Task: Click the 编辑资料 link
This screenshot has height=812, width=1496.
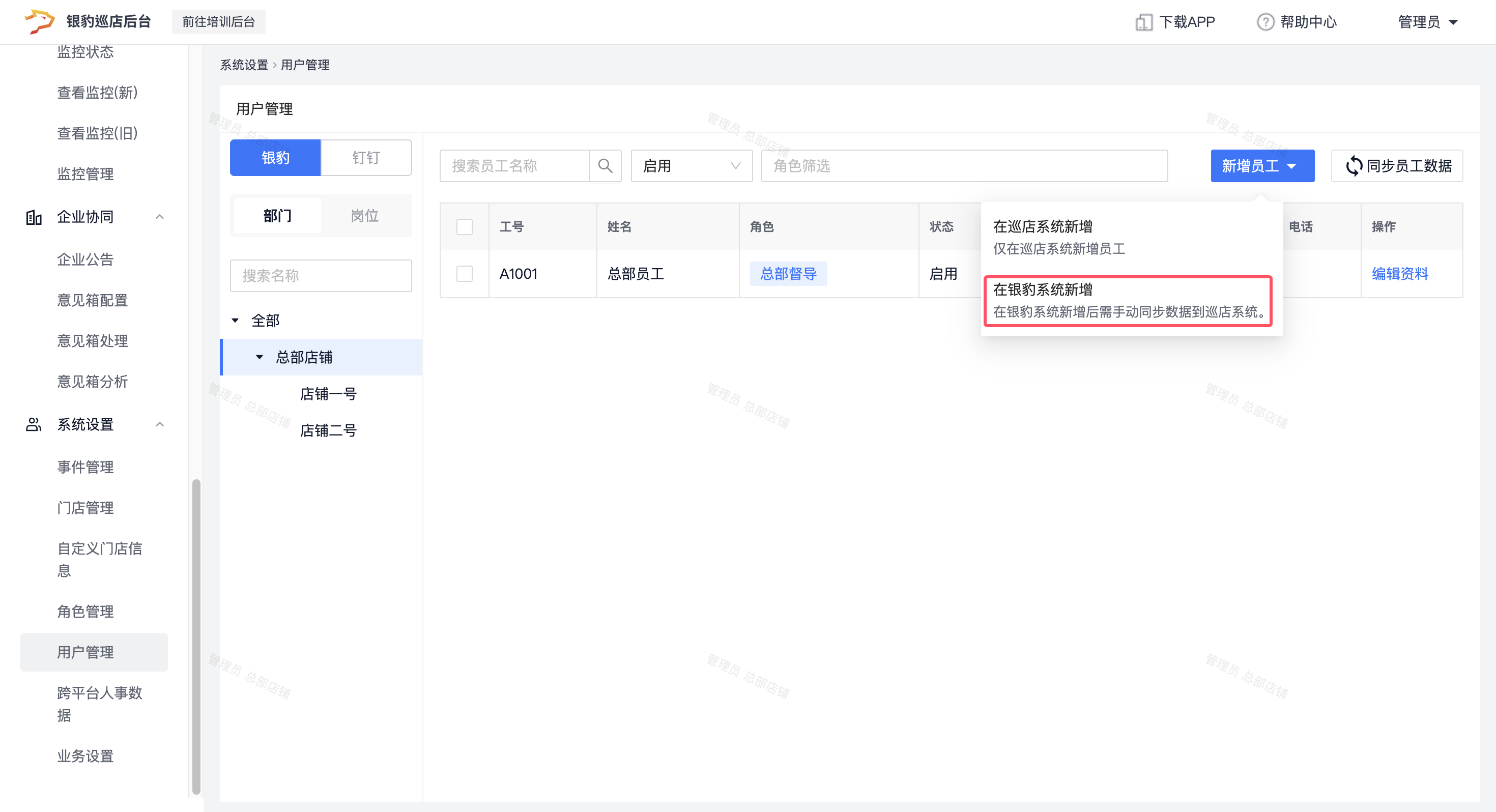Action: pos(1400,274)
